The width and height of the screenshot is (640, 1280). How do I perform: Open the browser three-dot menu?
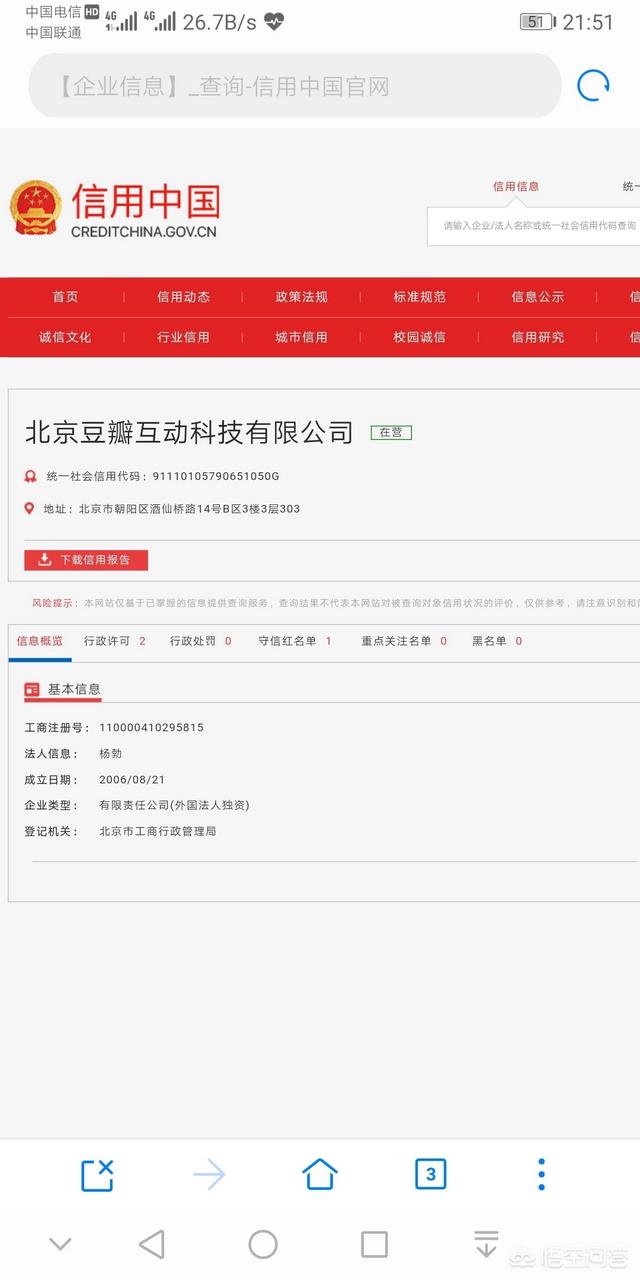541,1175
